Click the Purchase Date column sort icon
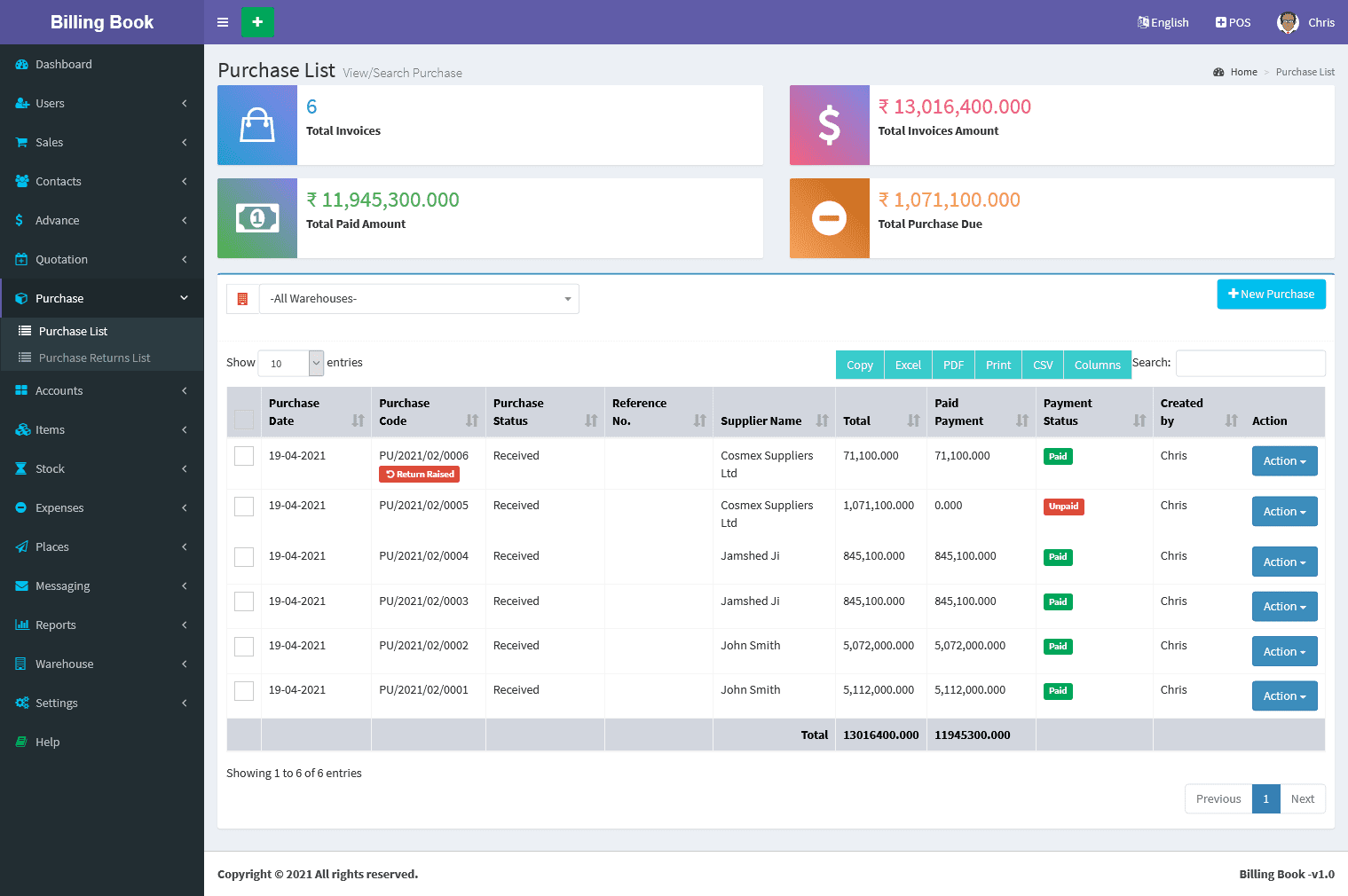This screenshot has width=1348, height=896. pyautogui.click(x=358, y=420)
